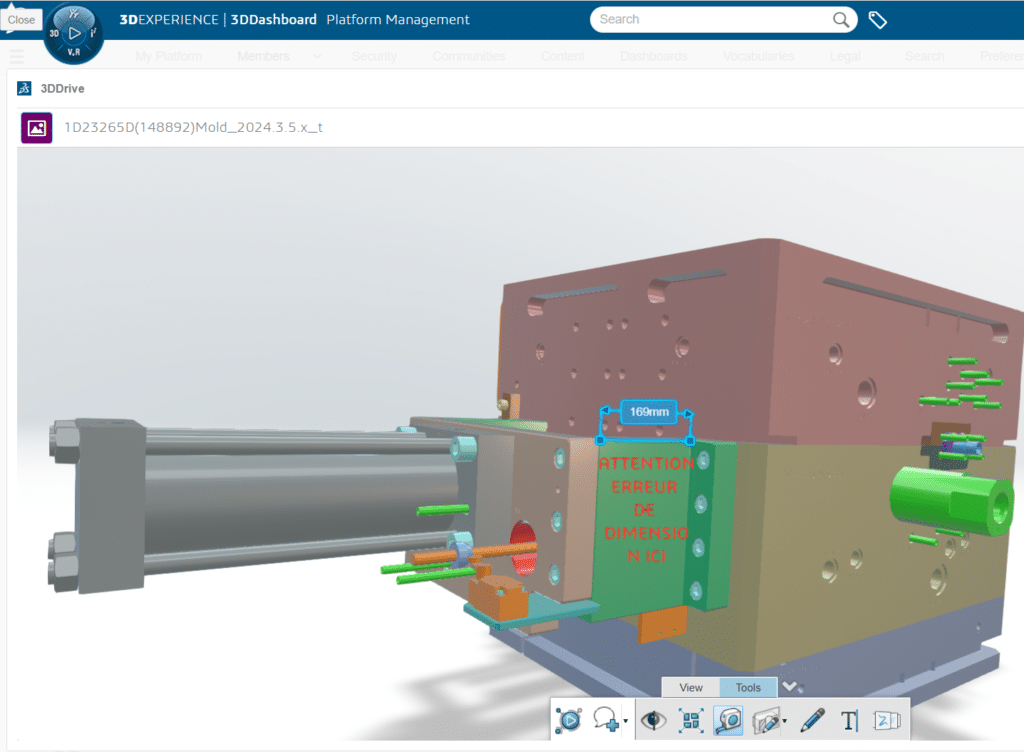The image size is (1024, 752).
Task: Select the red circular part
Action: click(523, 548)
